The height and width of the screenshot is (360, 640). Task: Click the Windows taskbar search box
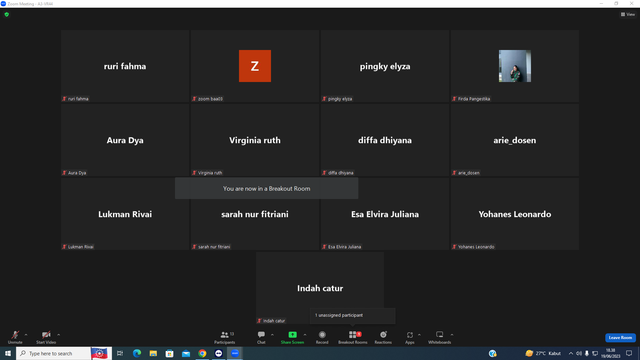pos(53,353)
